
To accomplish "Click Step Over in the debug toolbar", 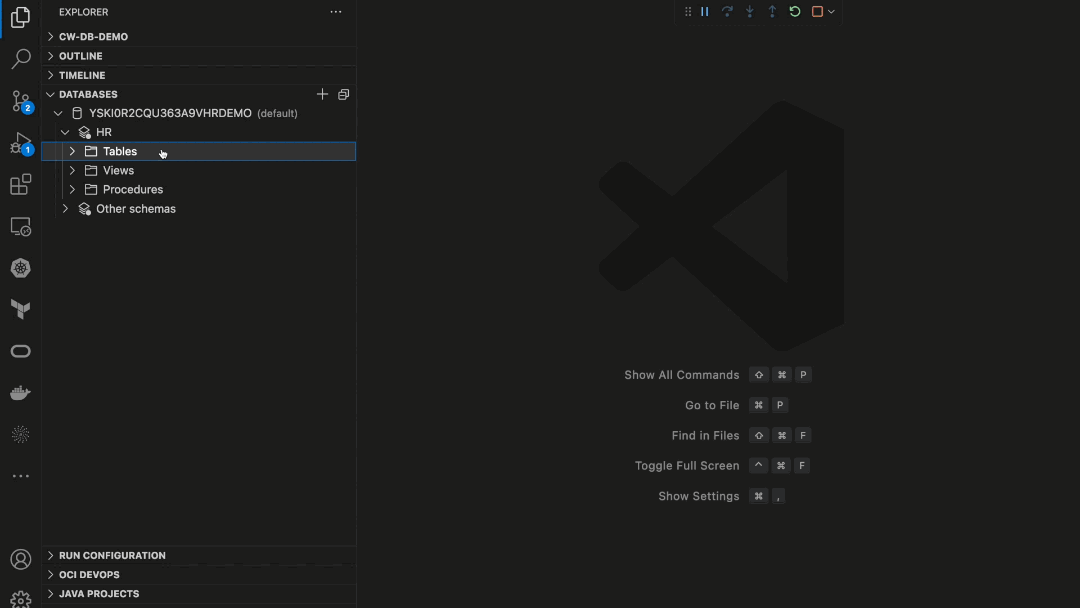I will [727, 11].
